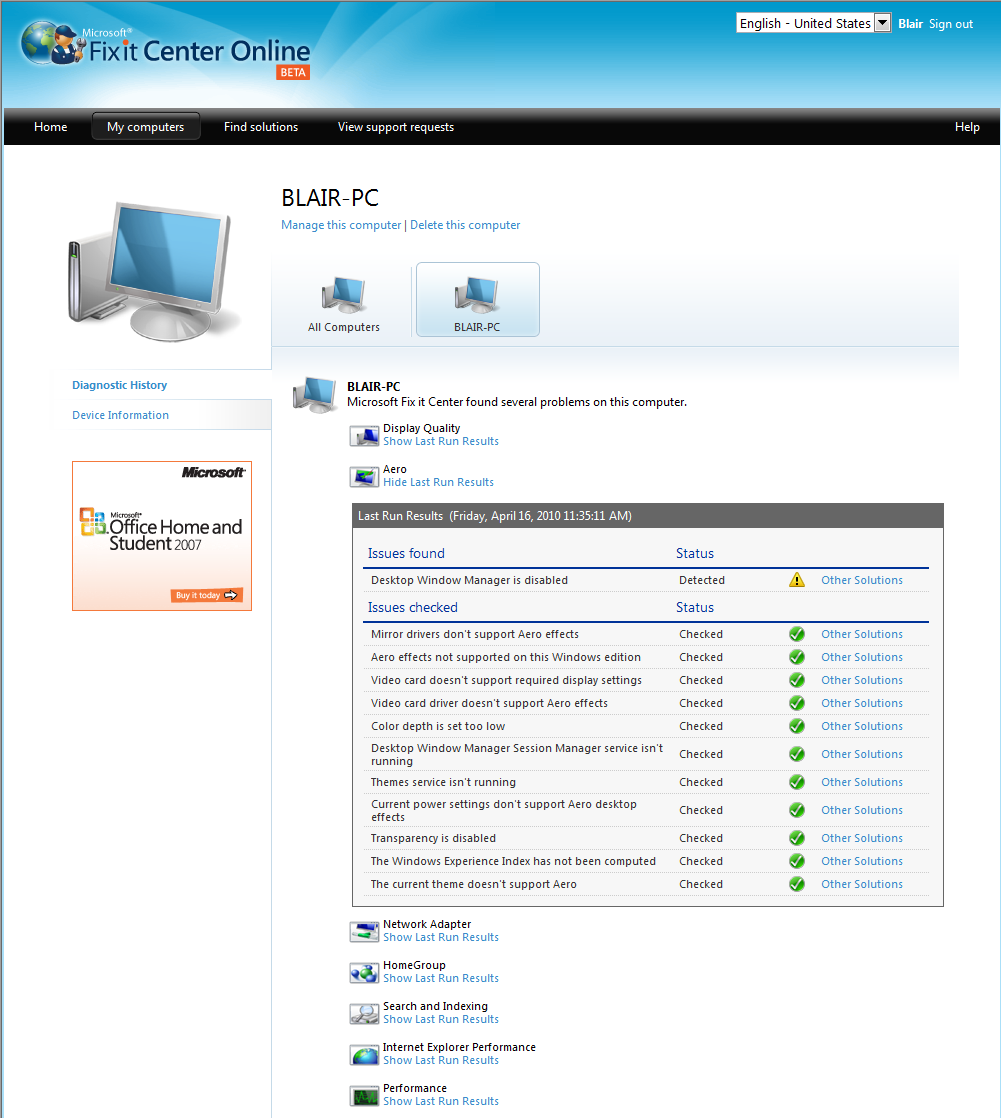This screenshot has height=1118, width=1001.
Task: Click the Last Run Results header bar
Action: pyautogui.click(x=647, y=516)
